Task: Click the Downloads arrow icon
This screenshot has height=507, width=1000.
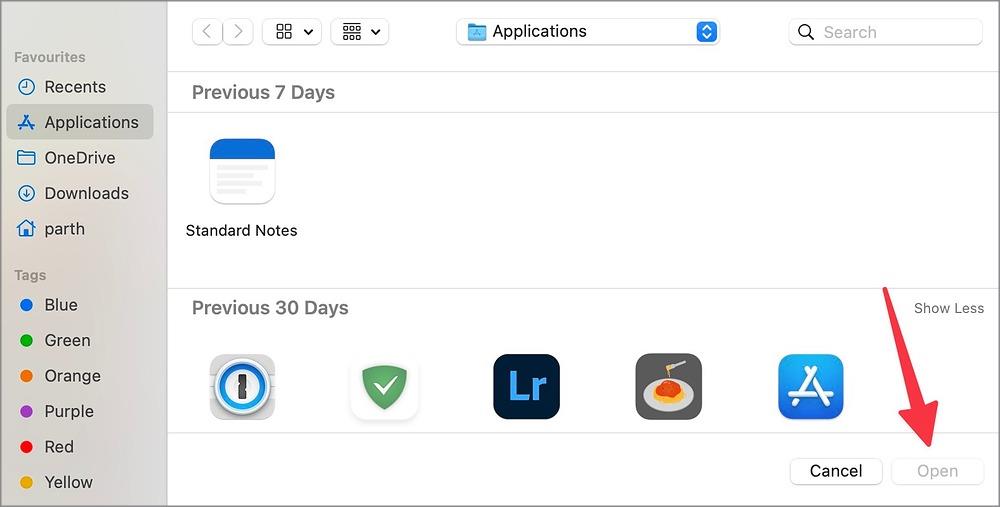Action: coord(26,193)
